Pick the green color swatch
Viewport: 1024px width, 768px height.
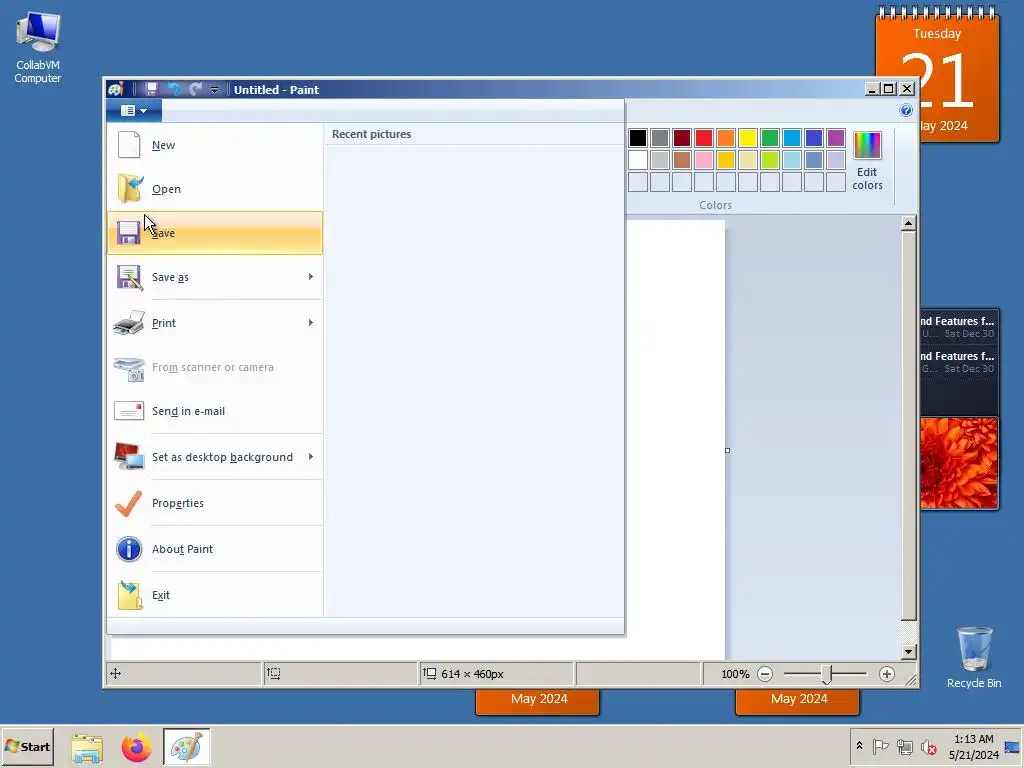770,138
